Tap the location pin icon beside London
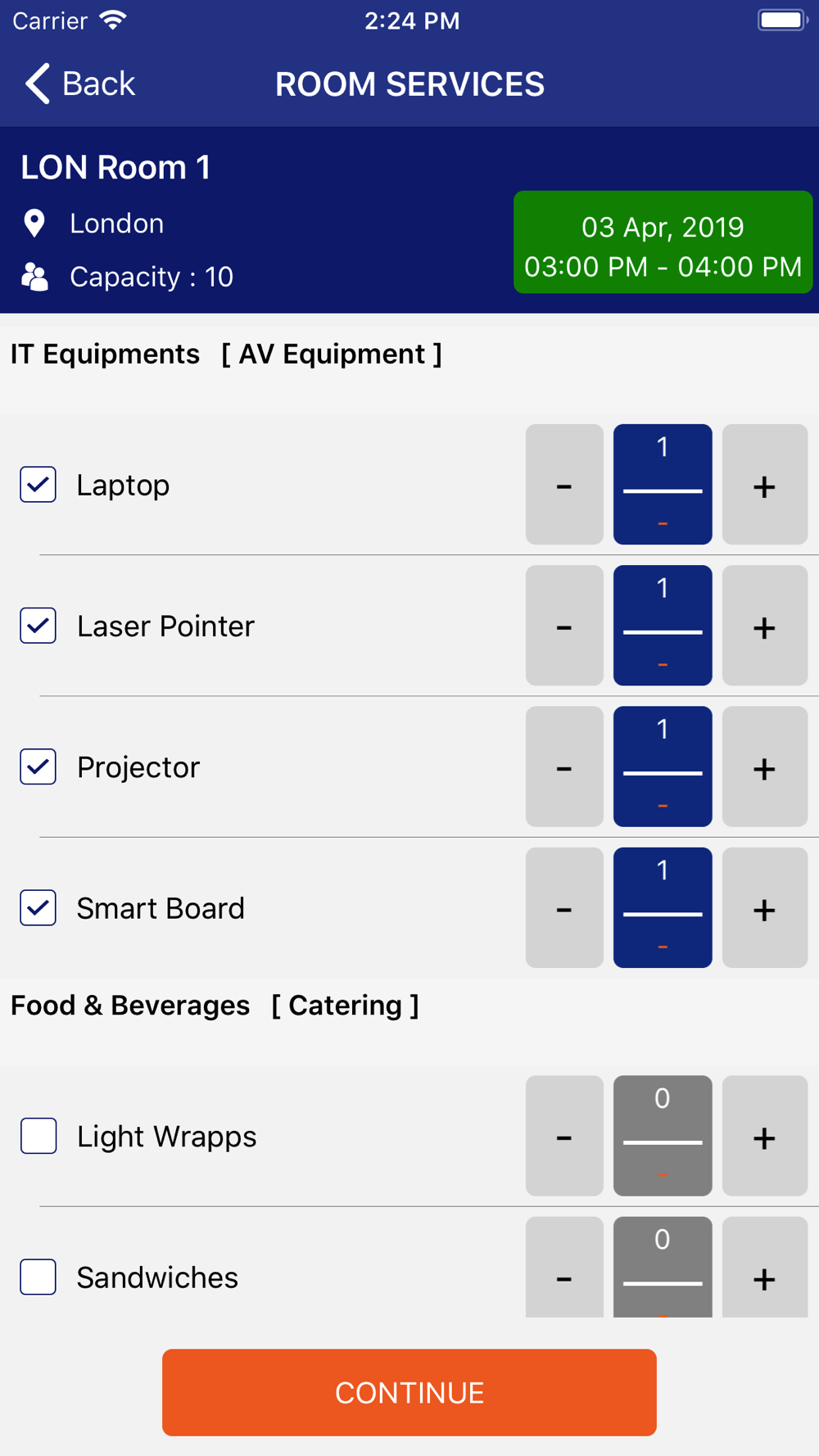Image resolution: width=819 pixels, height=1456 pixels. click(x=34, y=223)
